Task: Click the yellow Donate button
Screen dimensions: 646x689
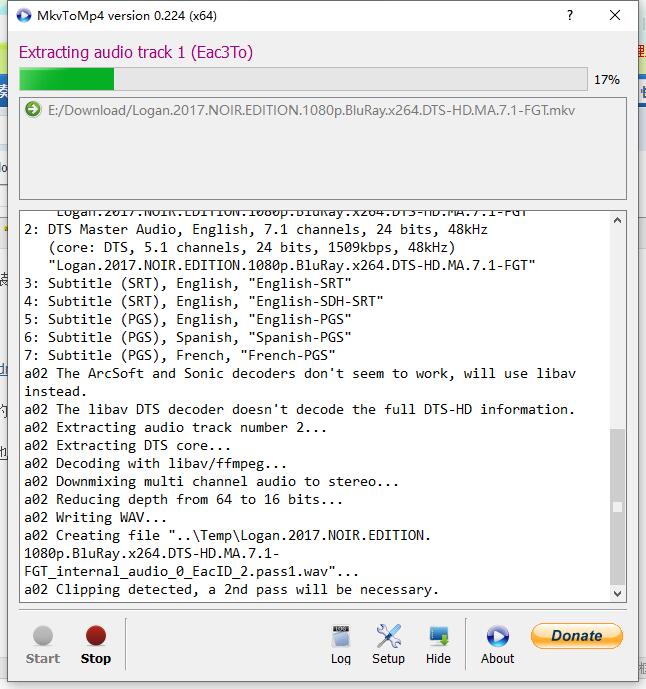Action: tap(577, 635)
